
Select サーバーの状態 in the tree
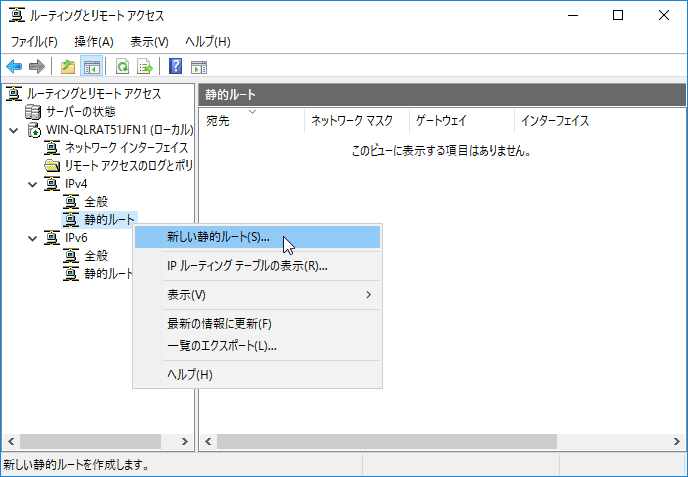(81, 111)
